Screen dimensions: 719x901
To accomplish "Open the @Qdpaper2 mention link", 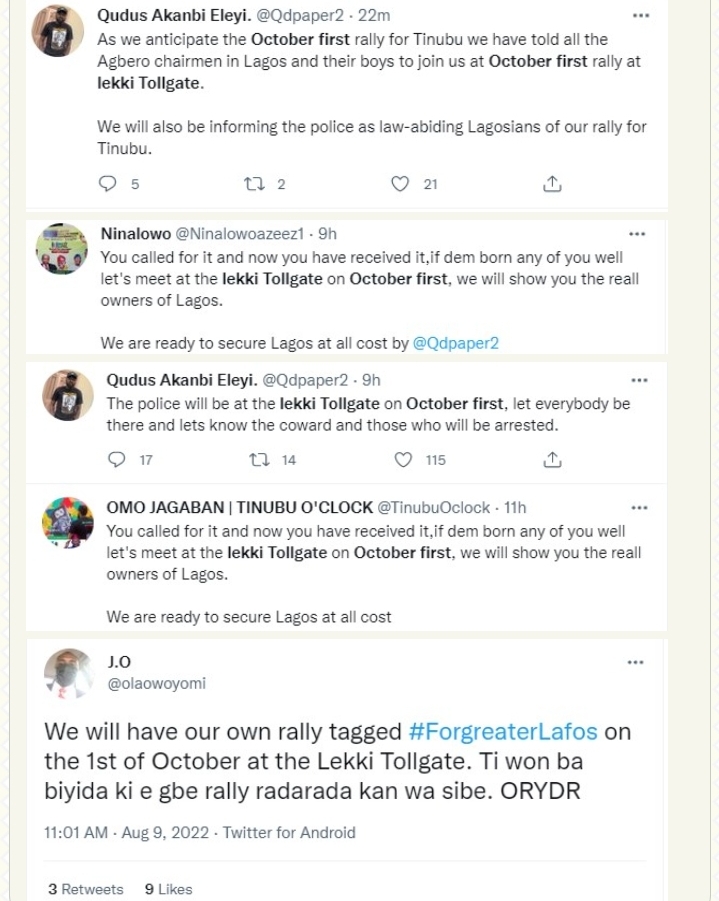I will (455, 343).
